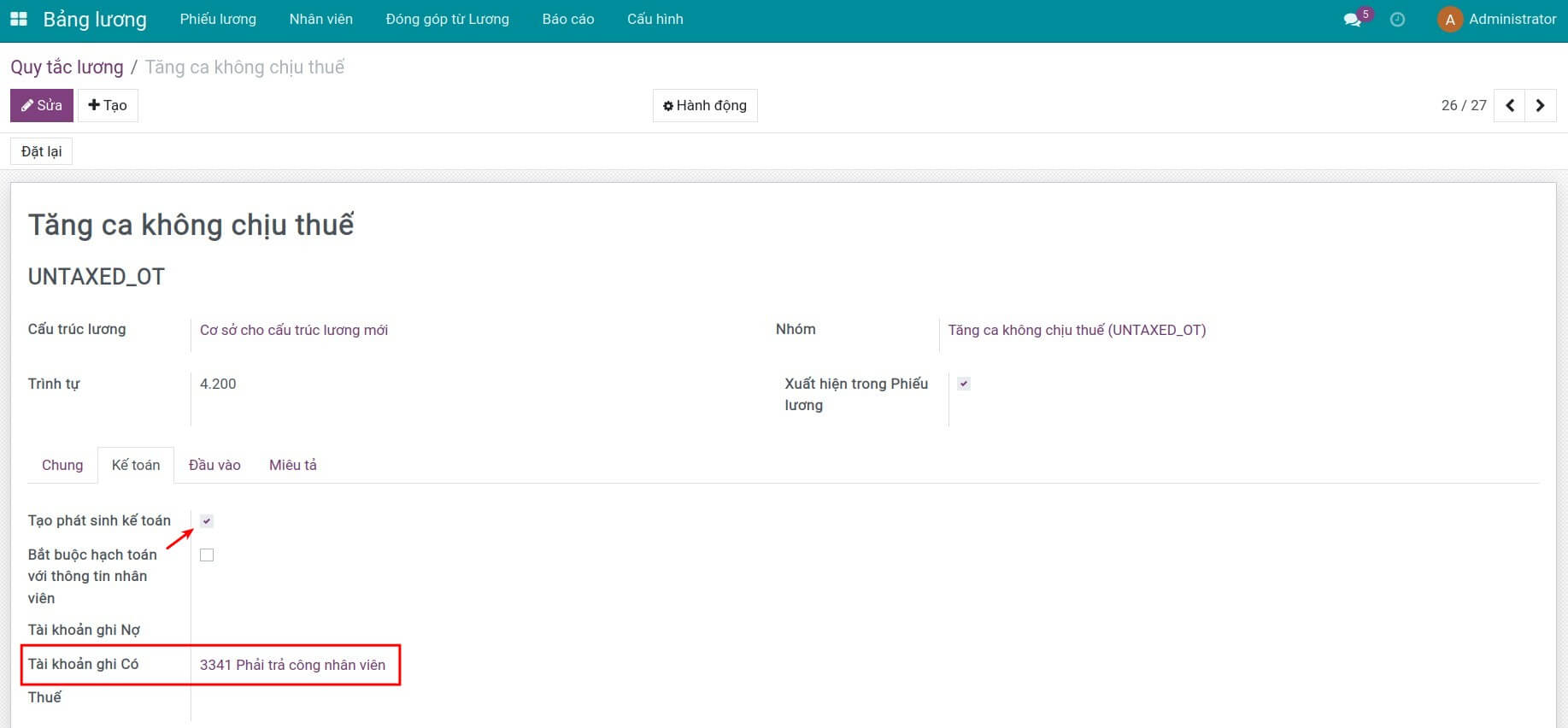Expand the Phiếu lương menu
Viewport: 1568px width, 728px height.
pyautogui.click(x=218, y=20)
